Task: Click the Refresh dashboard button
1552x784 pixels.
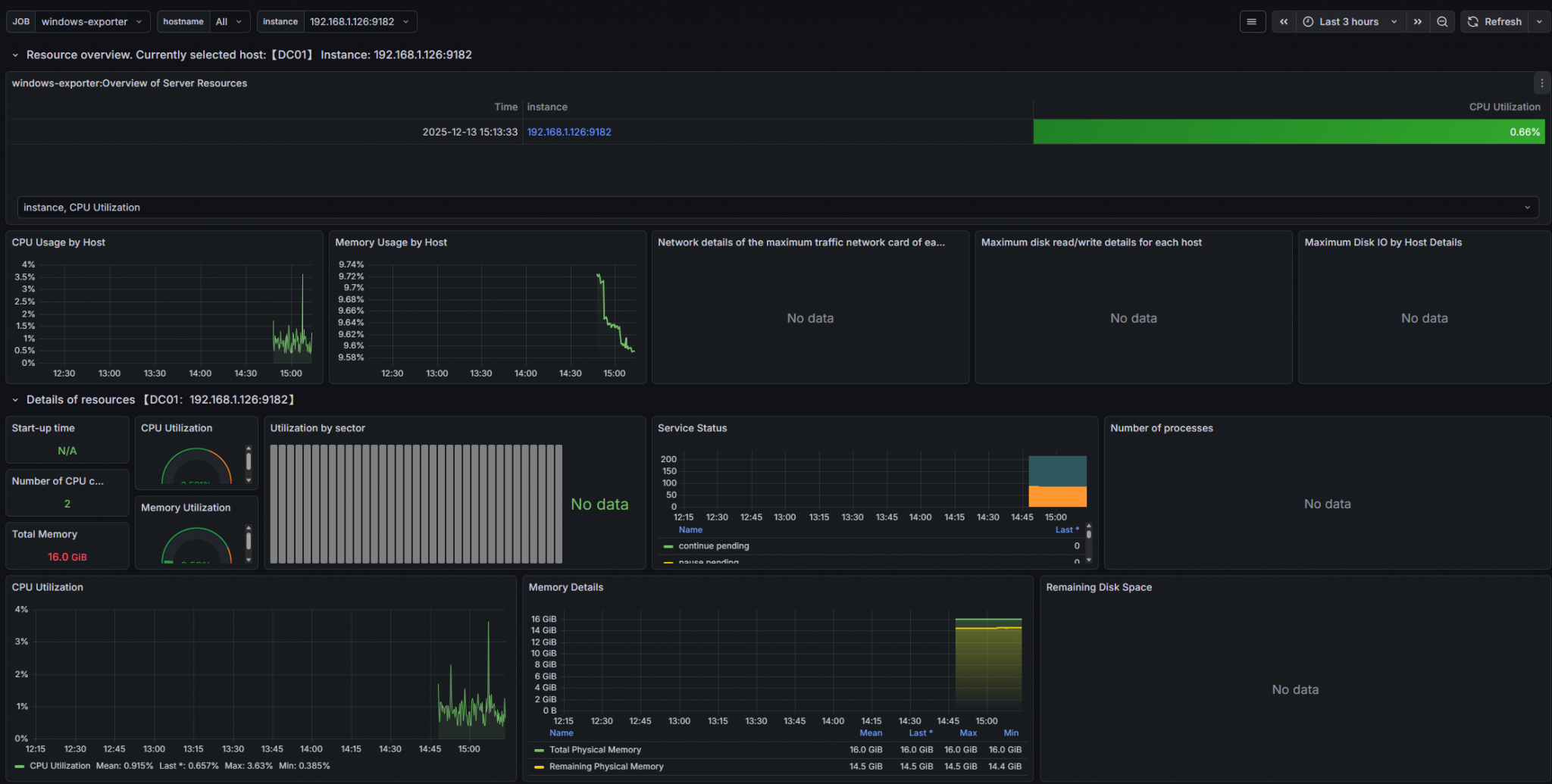Action: point(1494,22)
